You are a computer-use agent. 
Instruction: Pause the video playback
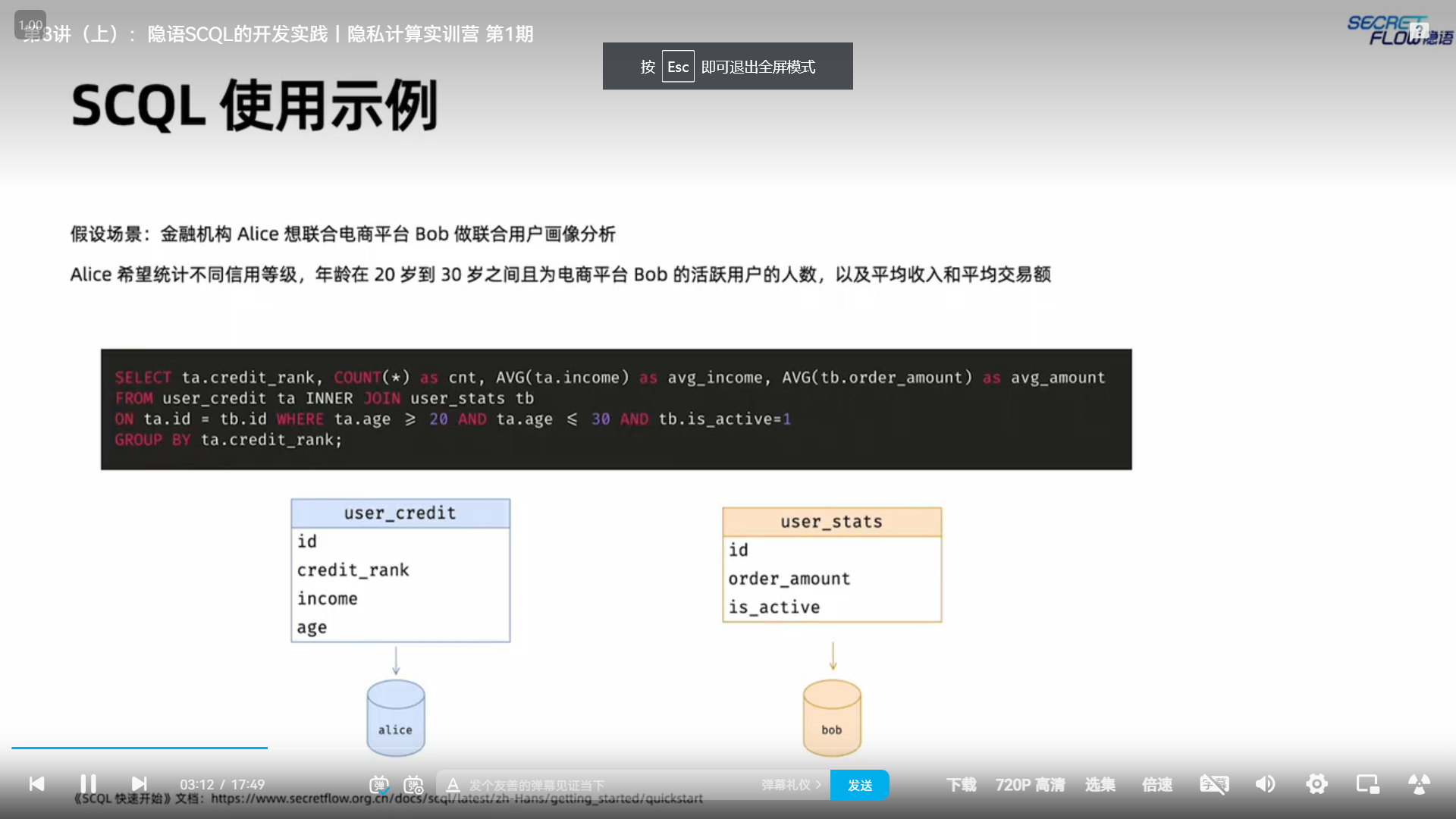click(88, 784)
